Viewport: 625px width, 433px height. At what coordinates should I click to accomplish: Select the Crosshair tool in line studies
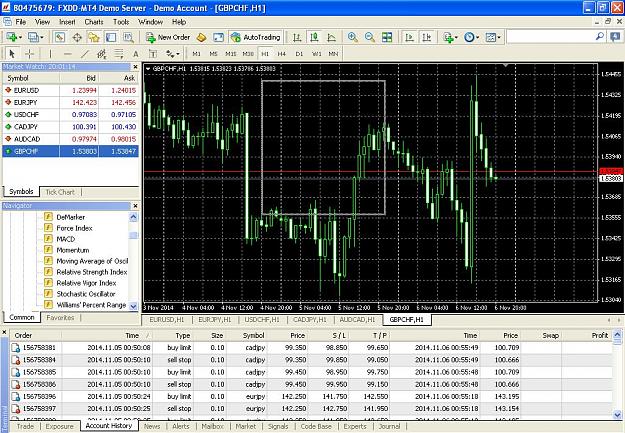(x=29, y=53)
